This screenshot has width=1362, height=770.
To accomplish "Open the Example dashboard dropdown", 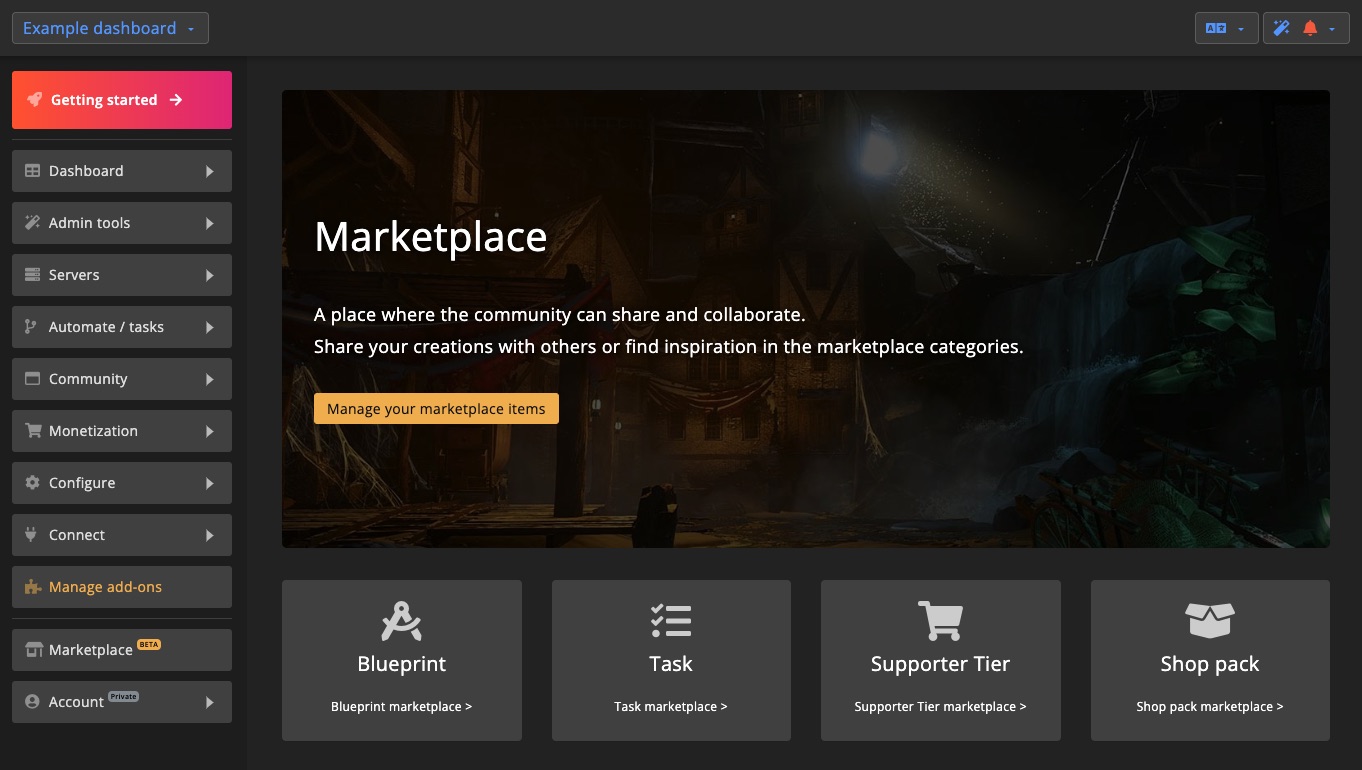I will pyautogui.click(x=110, y=27).
